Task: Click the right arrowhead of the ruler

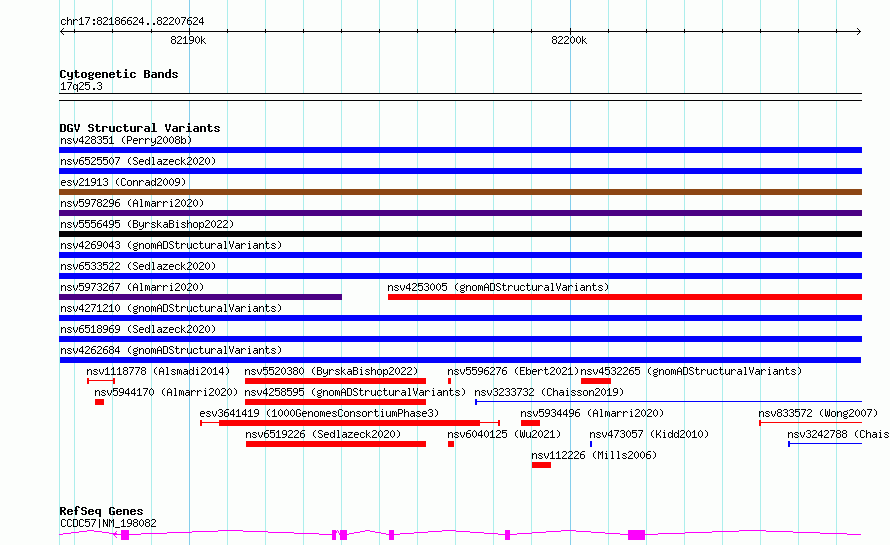Action: 858,31
